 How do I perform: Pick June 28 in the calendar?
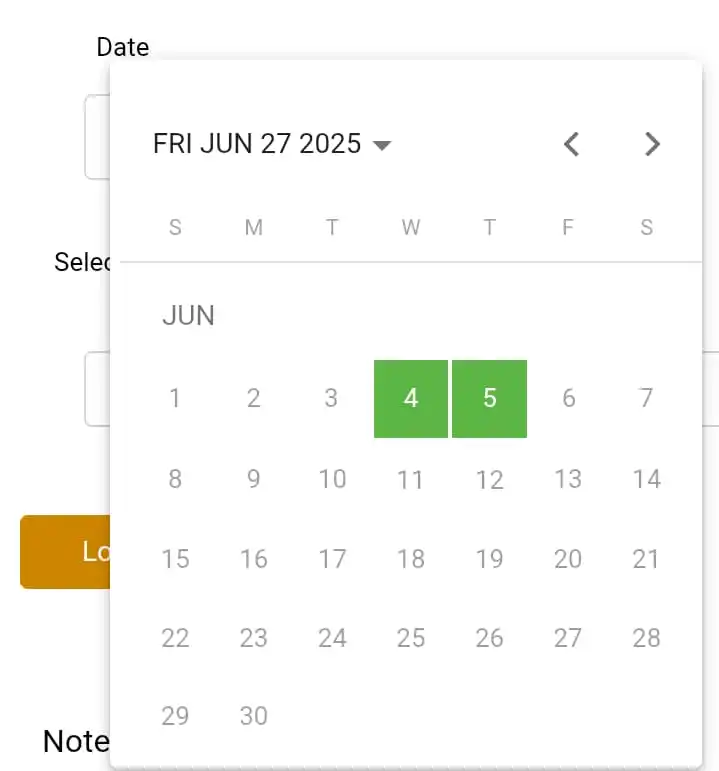(646, 638)
